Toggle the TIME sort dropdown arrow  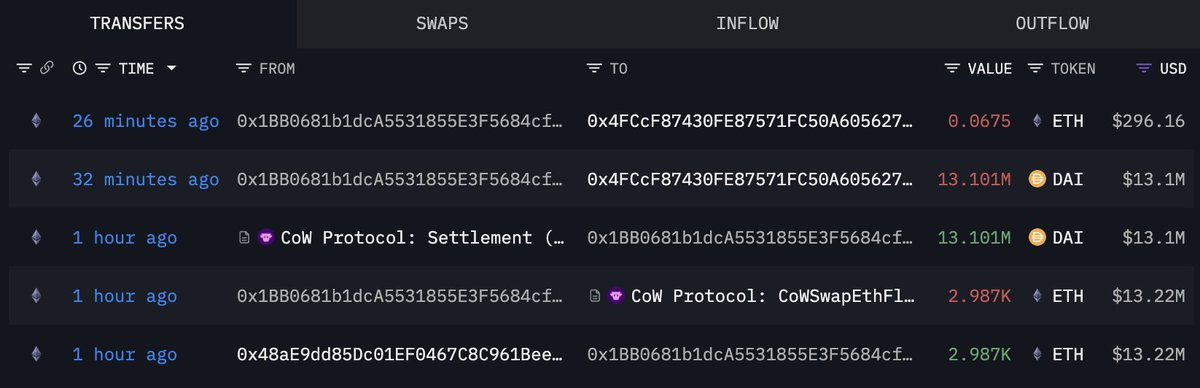pos(171,69)
